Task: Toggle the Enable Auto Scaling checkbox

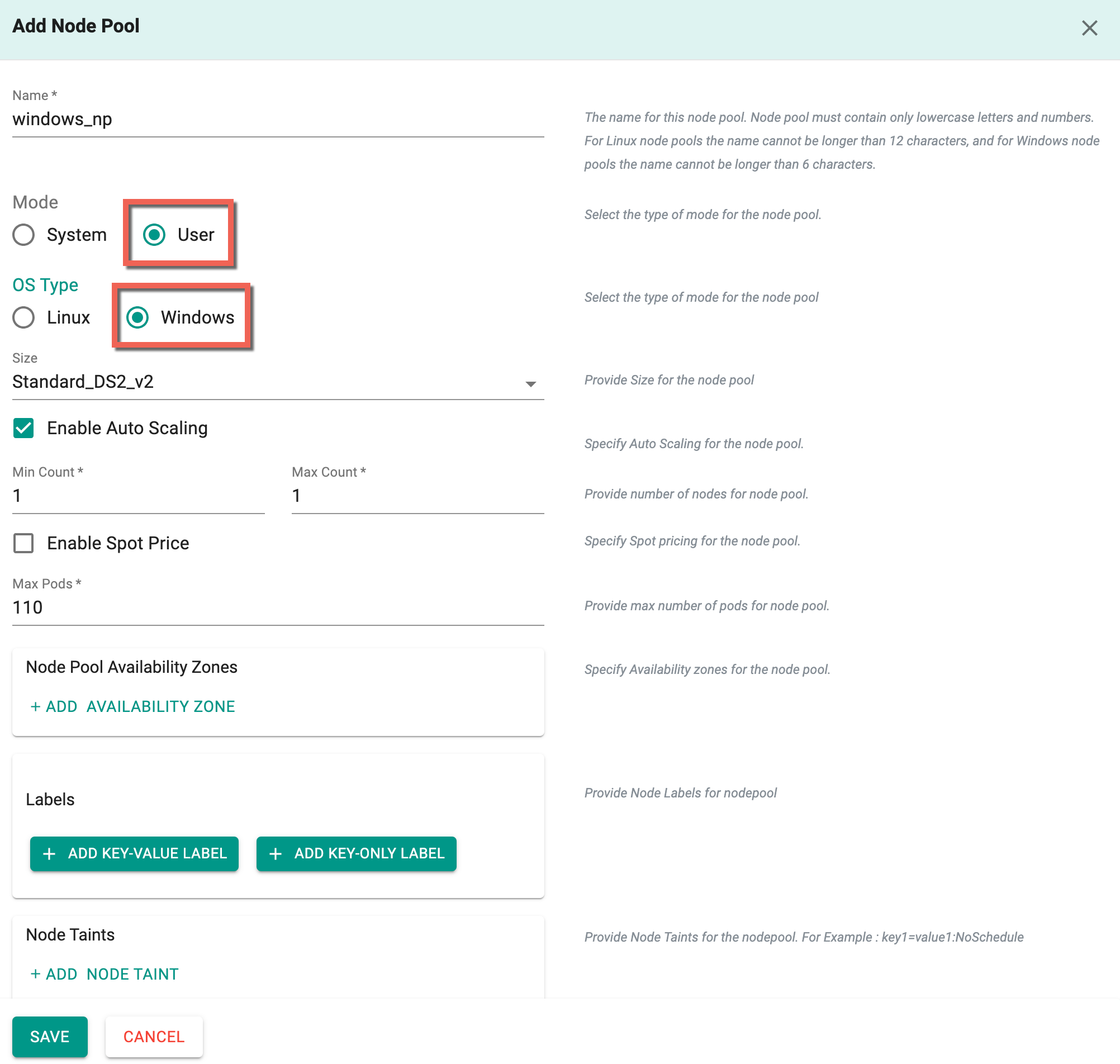Action: pos(22,428)
